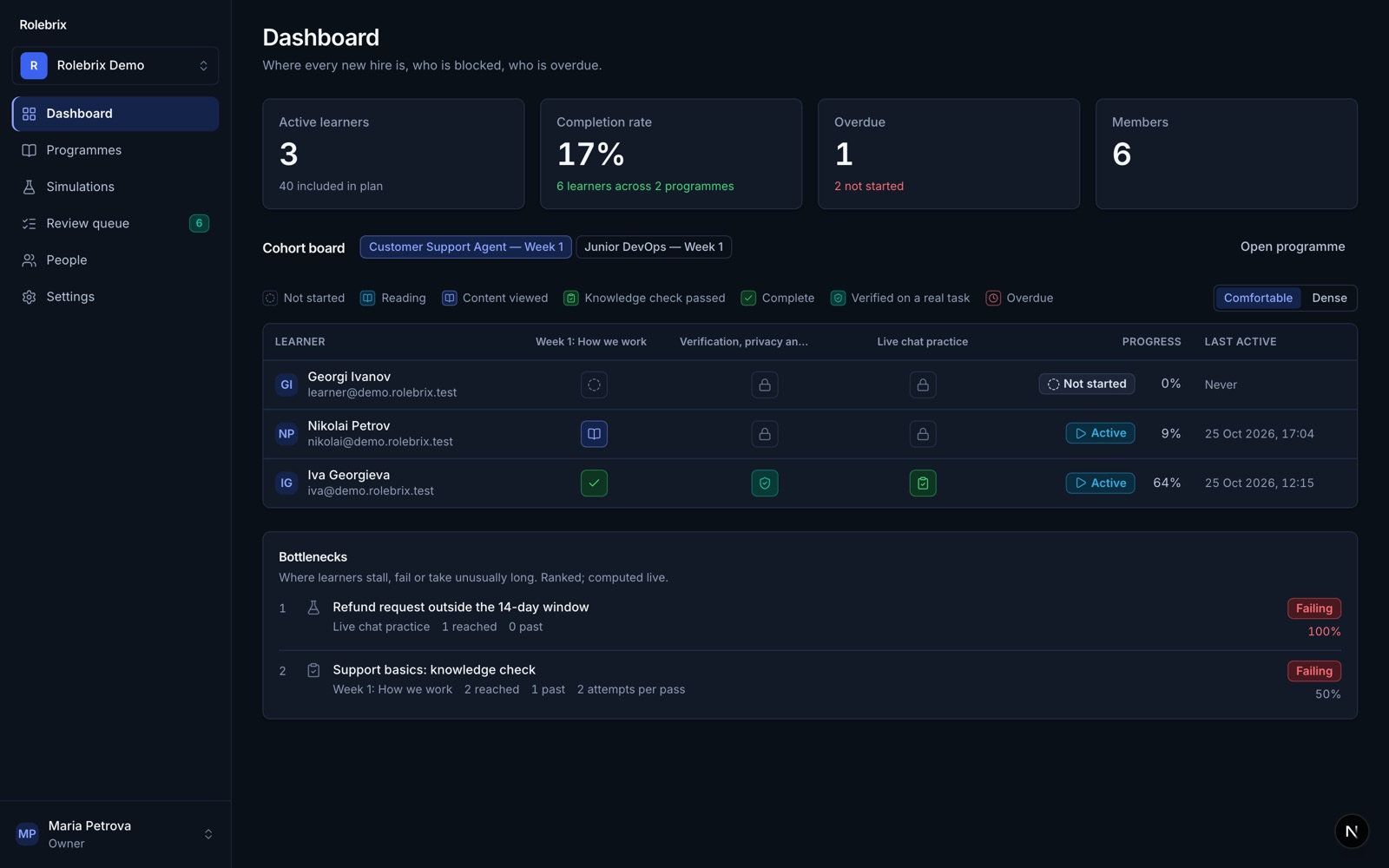The image size is (1389, 868).
Task: Click the Overdue stat card
Action: pos(949,154)
